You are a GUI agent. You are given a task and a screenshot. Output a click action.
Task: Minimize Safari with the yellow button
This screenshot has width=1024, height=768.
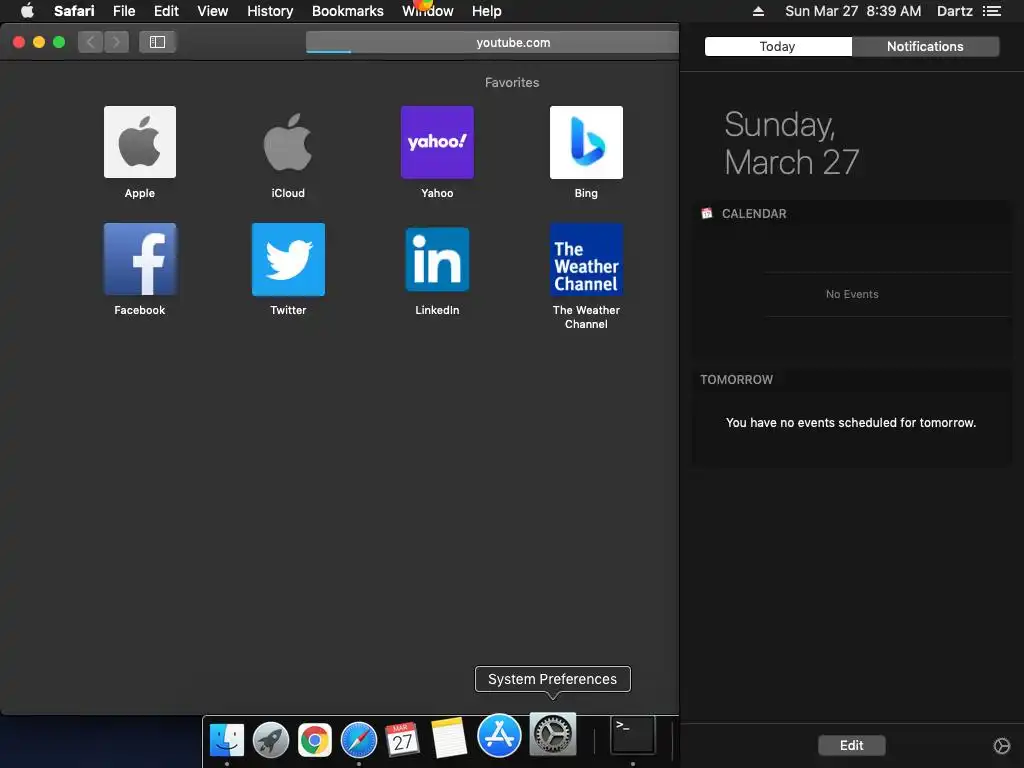[39, 42]
